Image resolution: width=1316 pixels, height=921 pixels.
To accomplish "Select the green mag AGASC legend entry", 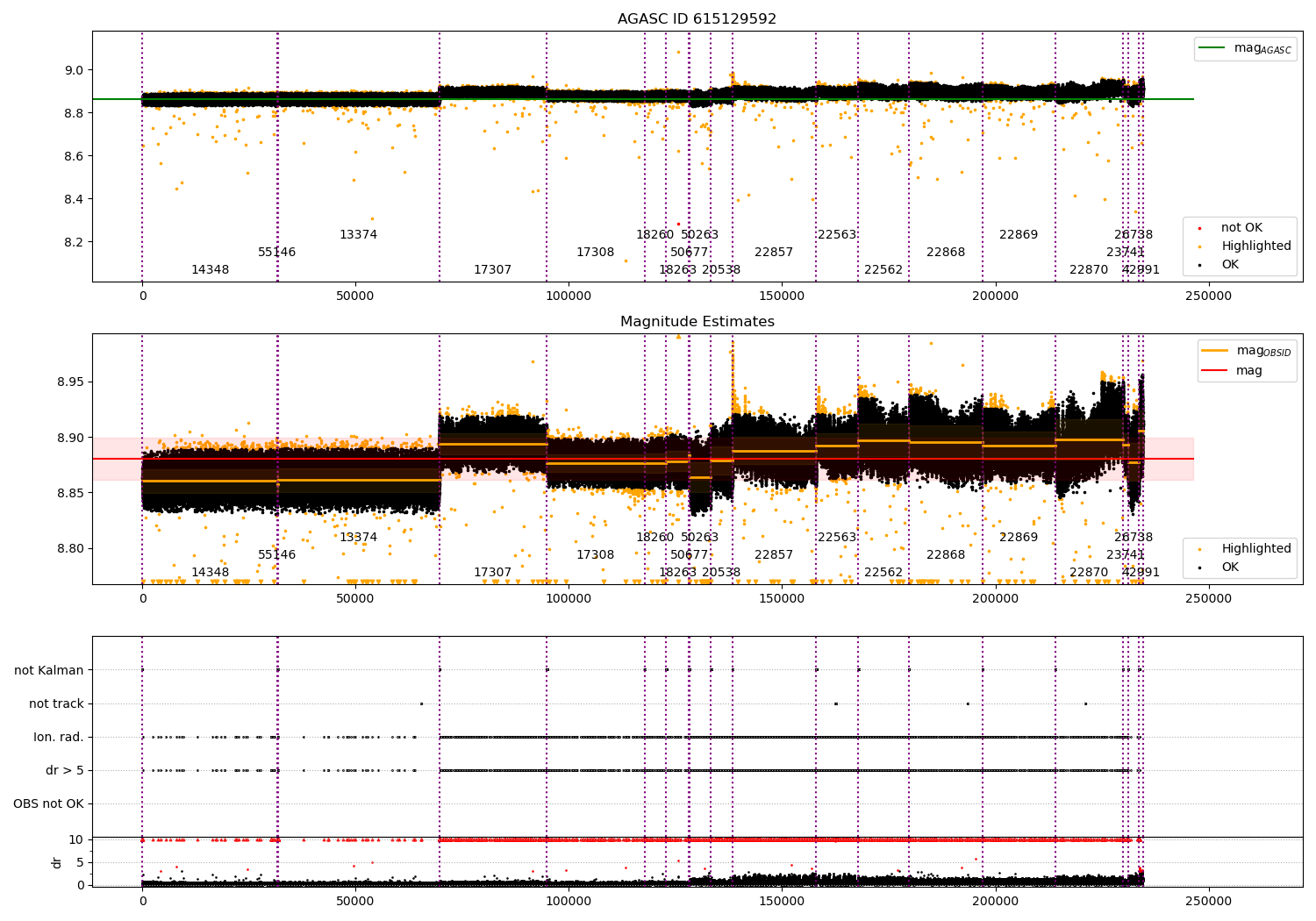I will click(x=1245, y=48).
